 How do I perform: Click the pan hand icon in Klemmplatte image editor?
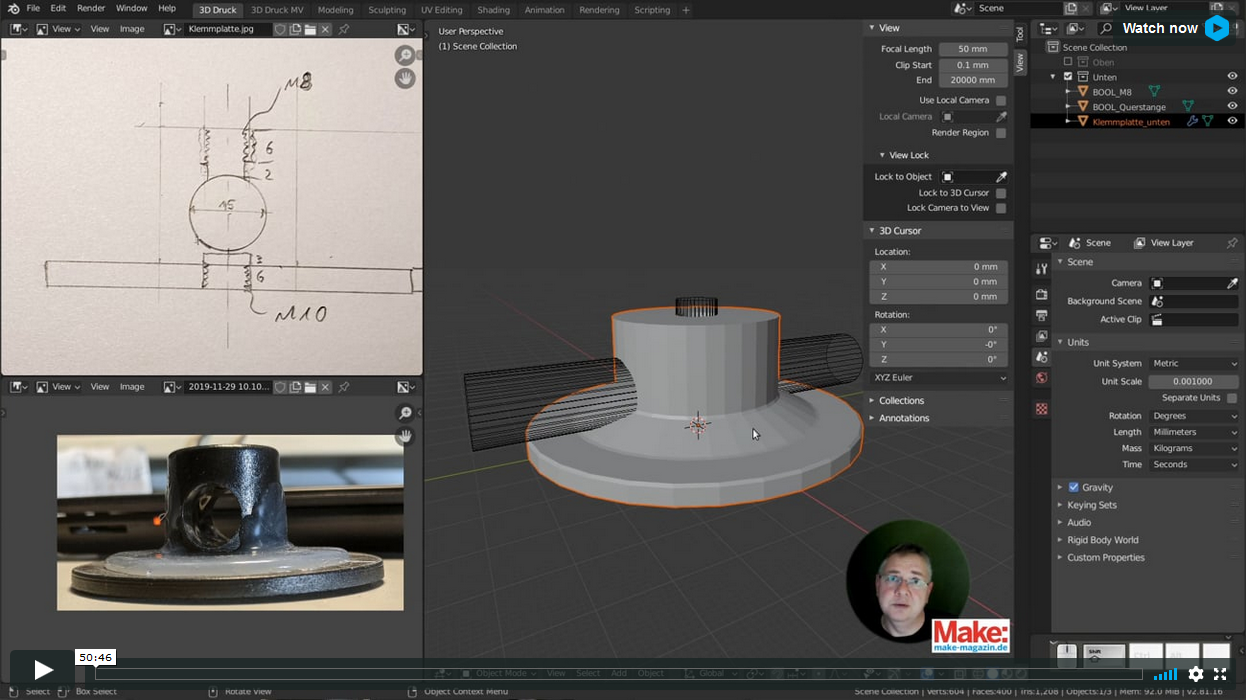tap(405, 78)
